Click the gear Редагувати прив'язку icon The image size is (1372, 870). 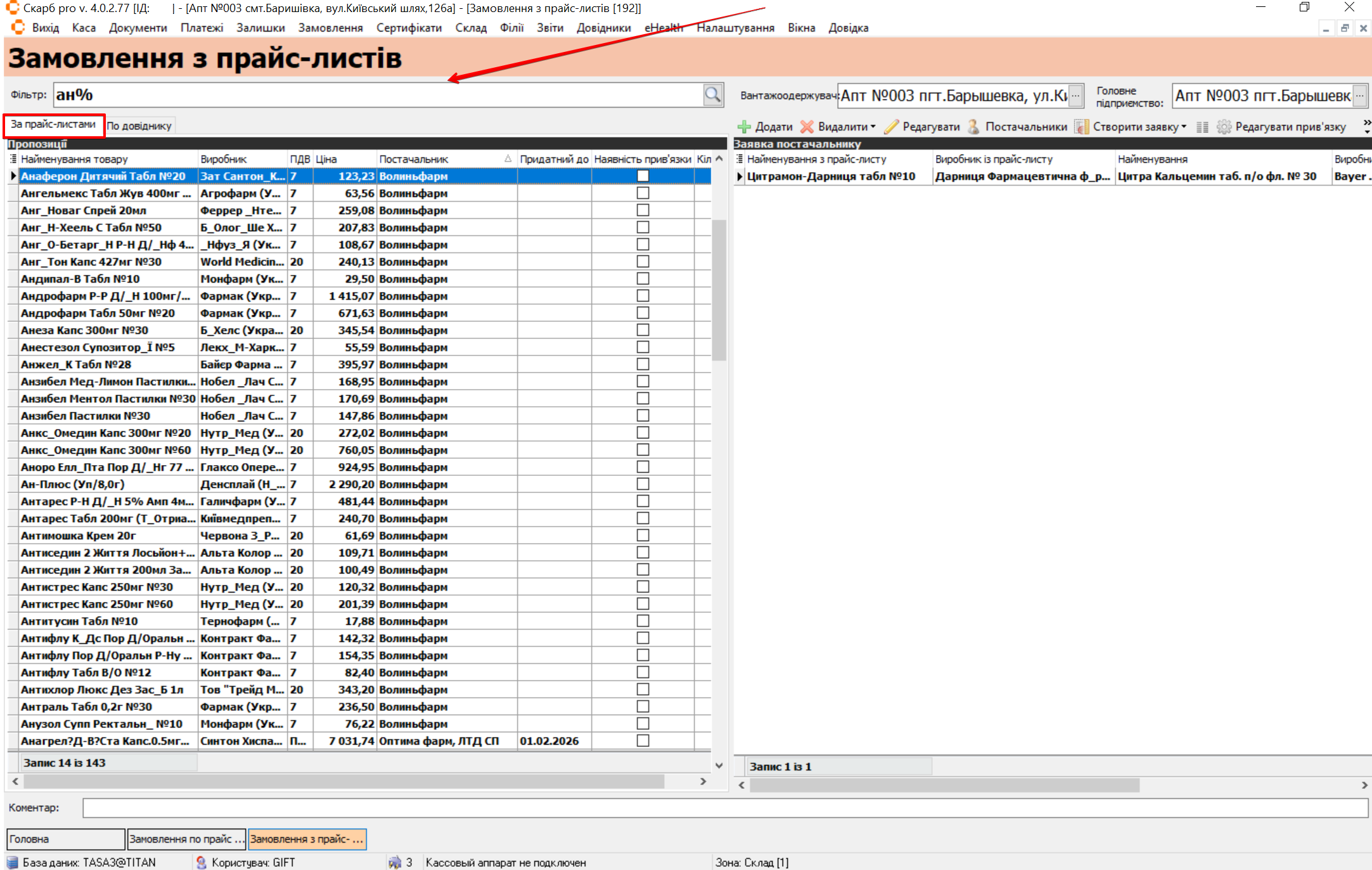coord(1224,127)
